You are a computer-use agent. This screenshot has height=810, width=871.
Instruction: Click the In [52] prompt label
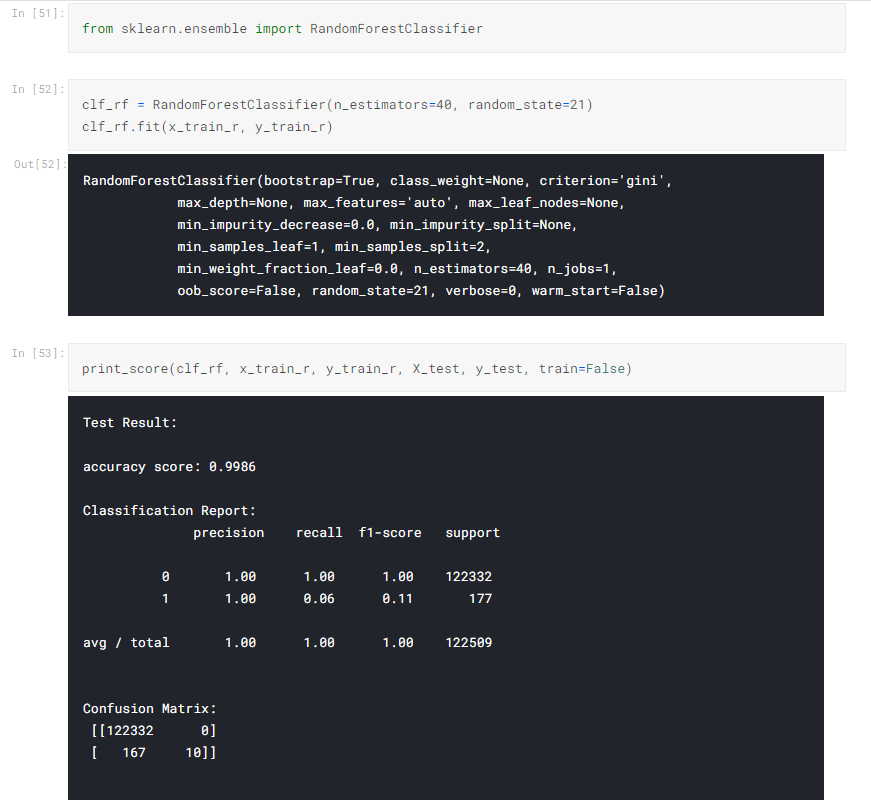click(38, 89)
